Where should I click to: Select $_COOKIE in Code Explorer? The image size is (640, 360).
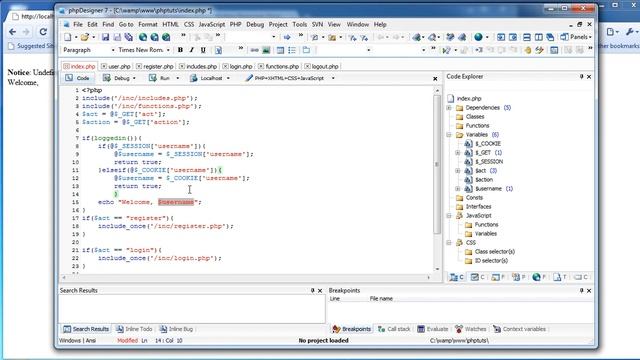click(x=488, y=144)
